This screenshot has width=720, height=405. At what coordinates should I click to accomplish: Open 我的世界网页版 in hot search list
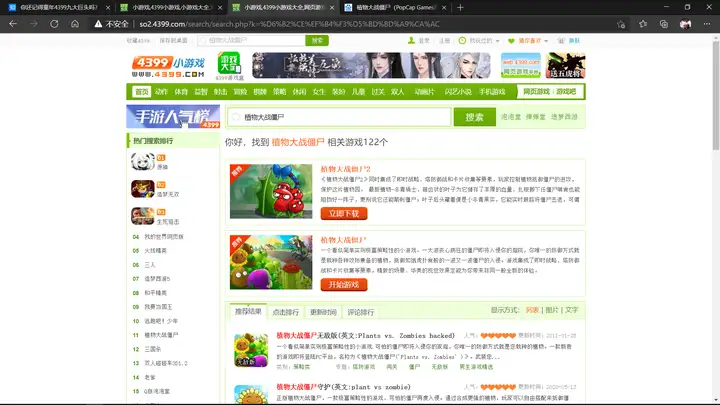(x=164, y=236)
